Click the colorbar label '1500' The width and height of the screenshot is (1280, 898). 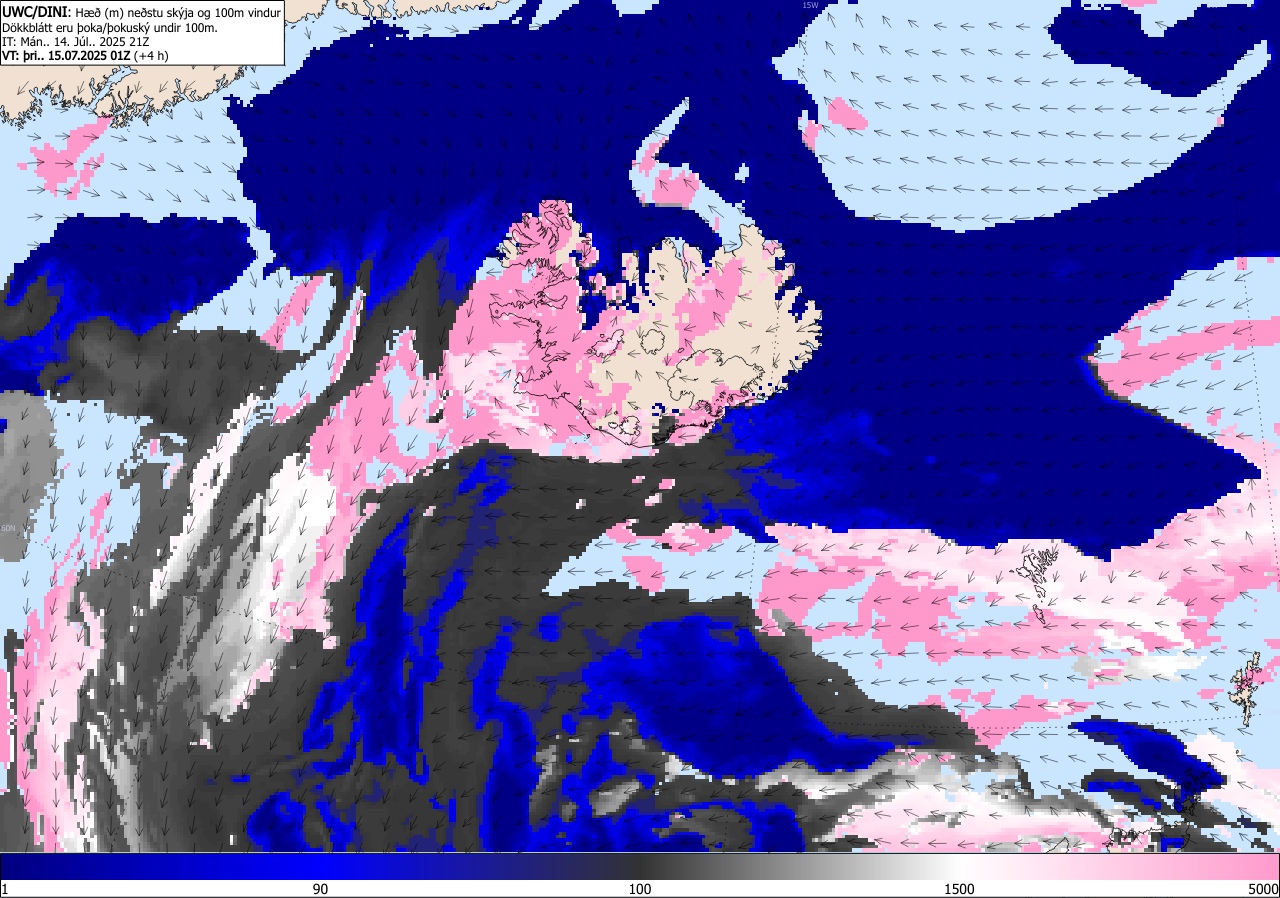click(x=960, y=889)
